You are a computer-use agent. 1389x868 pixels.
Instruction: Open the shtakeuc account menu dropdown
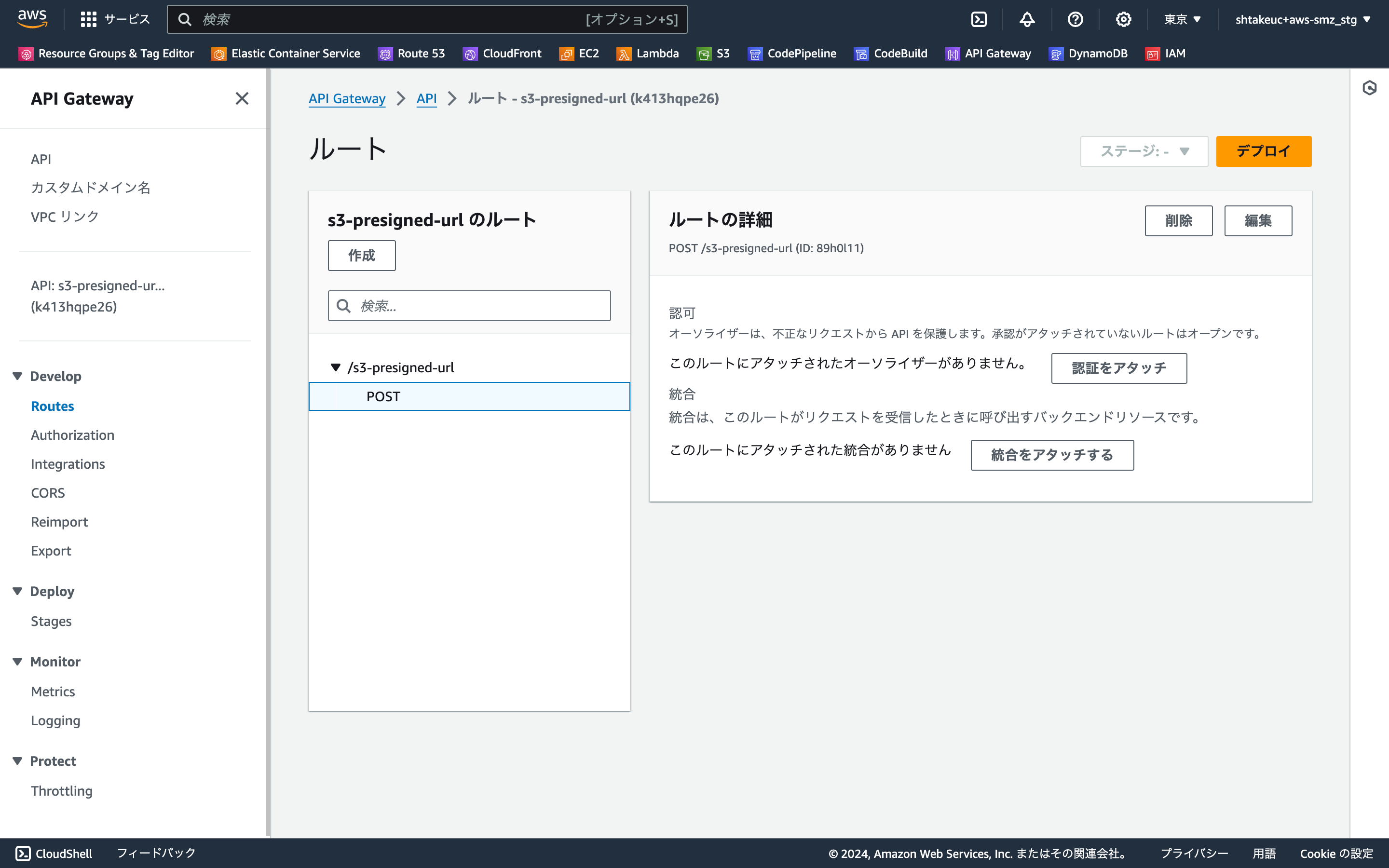pos(1303,19)
